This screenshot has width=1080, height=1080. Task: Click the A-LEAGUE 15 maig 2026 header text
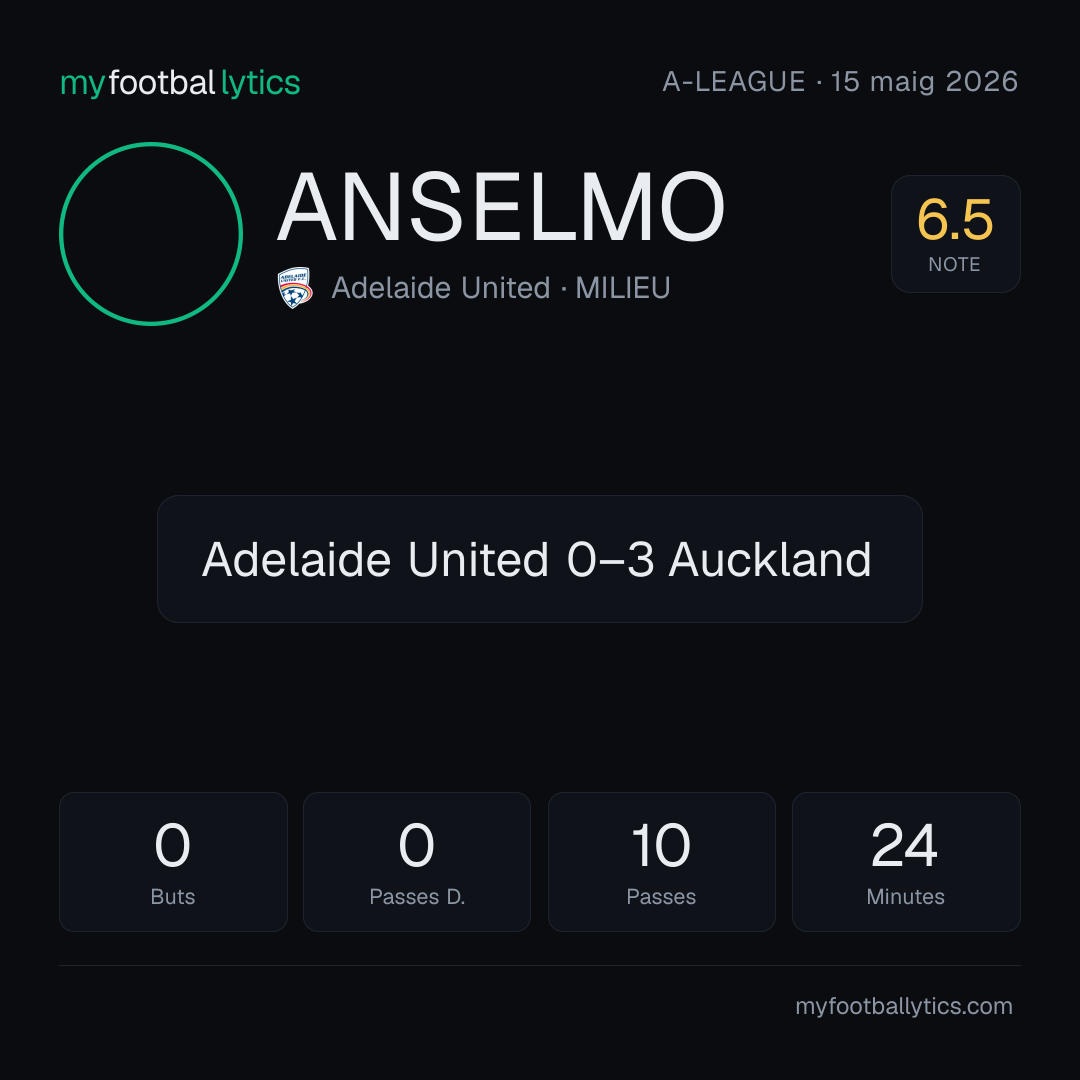point(840,81)
